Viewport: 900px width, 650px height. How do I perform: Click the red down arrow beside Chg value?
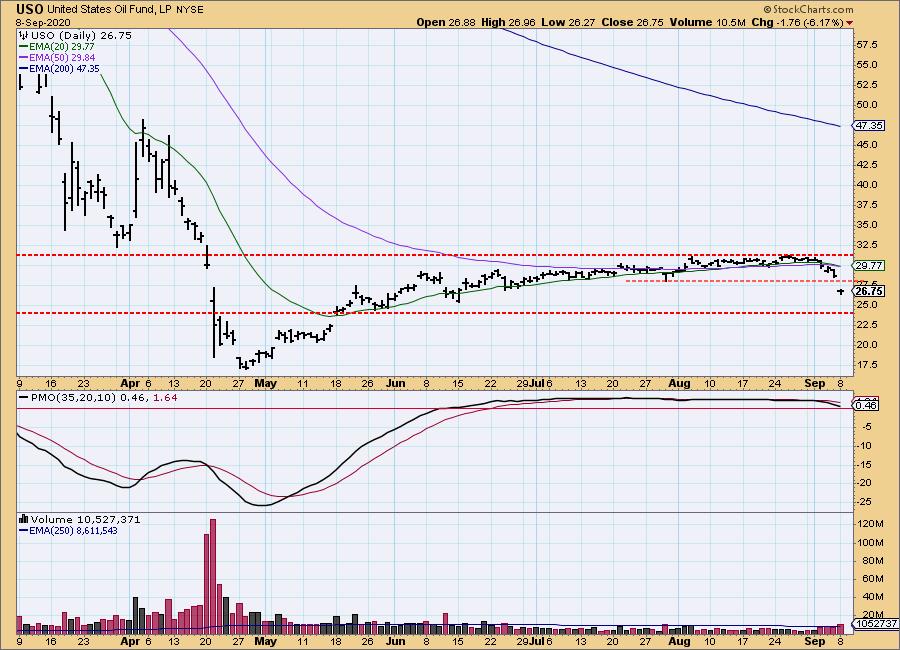pyautogui.click(x=849, y=23)
